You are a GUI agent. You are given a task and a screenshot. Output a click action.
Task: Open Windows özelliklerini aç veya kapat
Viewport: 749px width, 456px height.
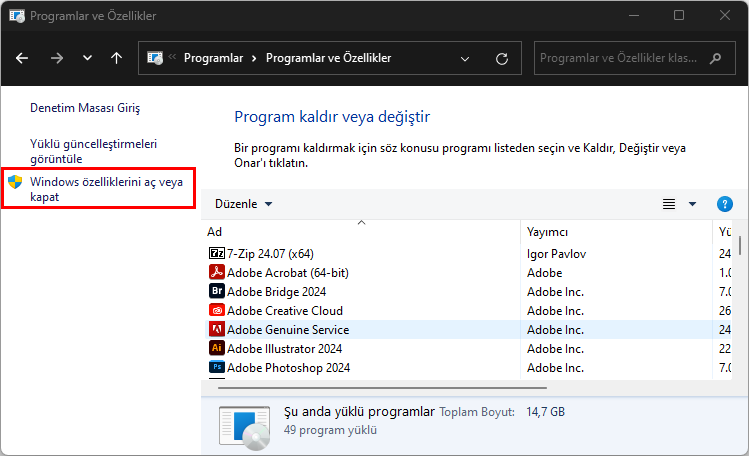pos(106,189)
